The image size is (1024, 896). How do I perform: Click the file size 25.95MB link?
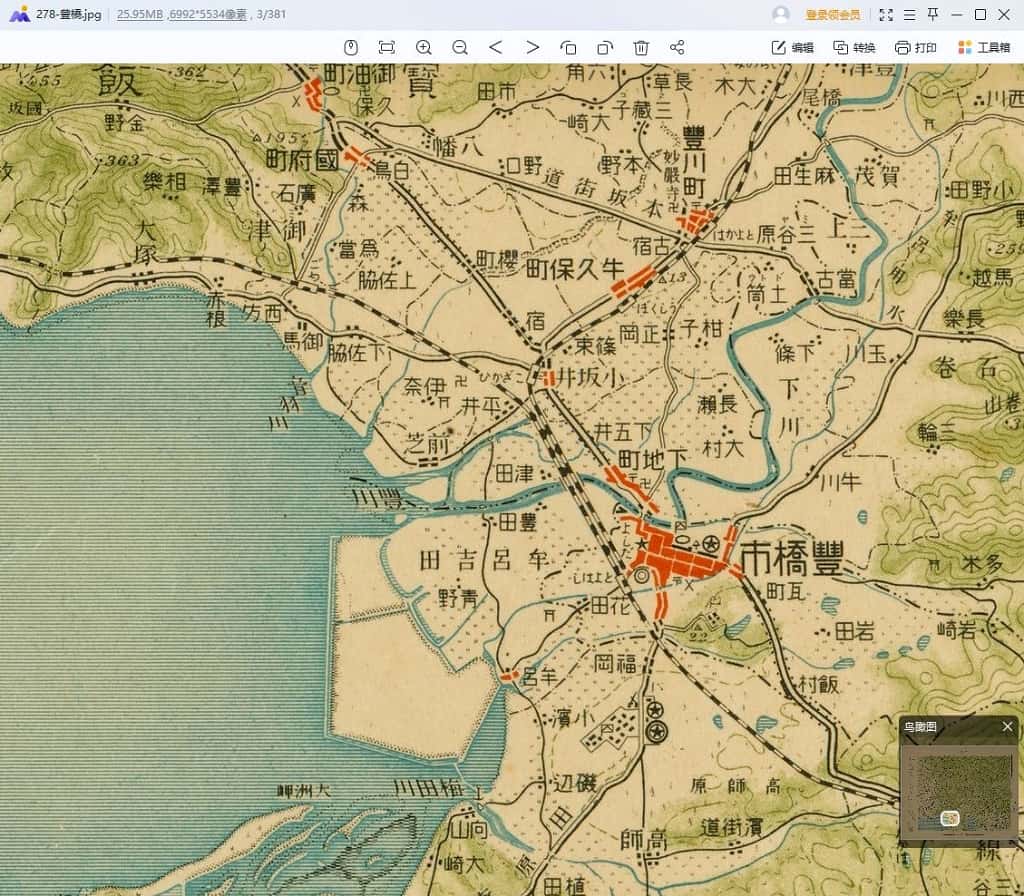(x=140, y=14)
